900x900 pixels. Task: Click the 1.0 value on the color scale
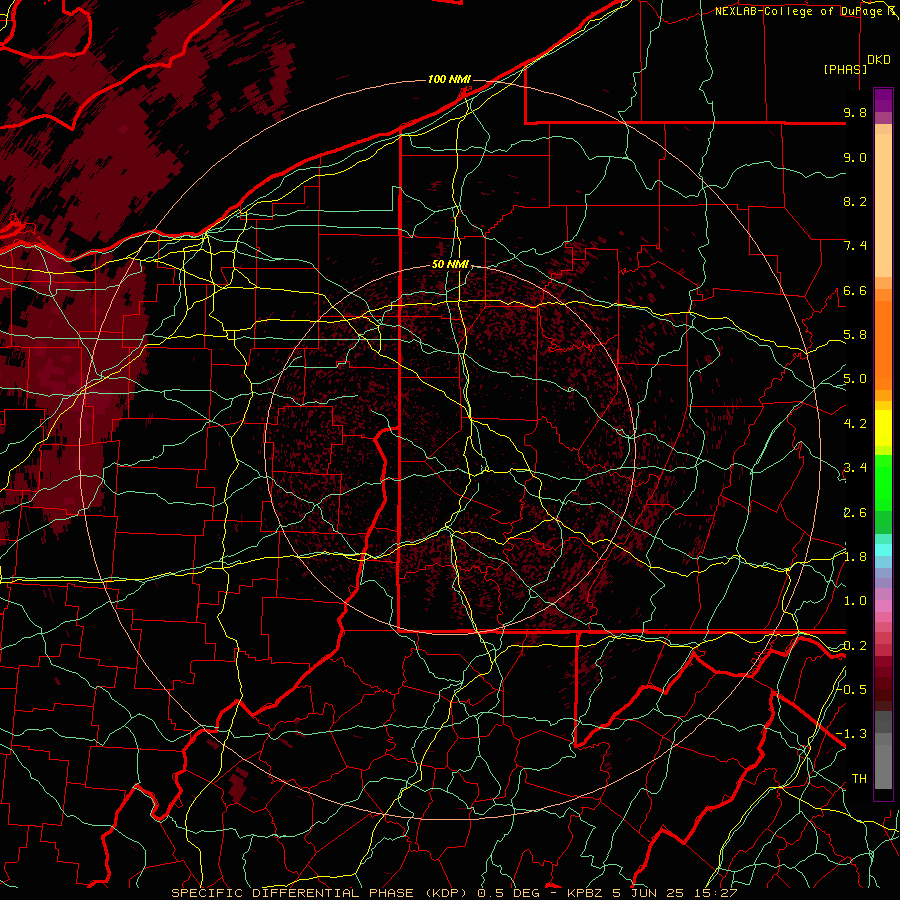(x=855, y=601)
